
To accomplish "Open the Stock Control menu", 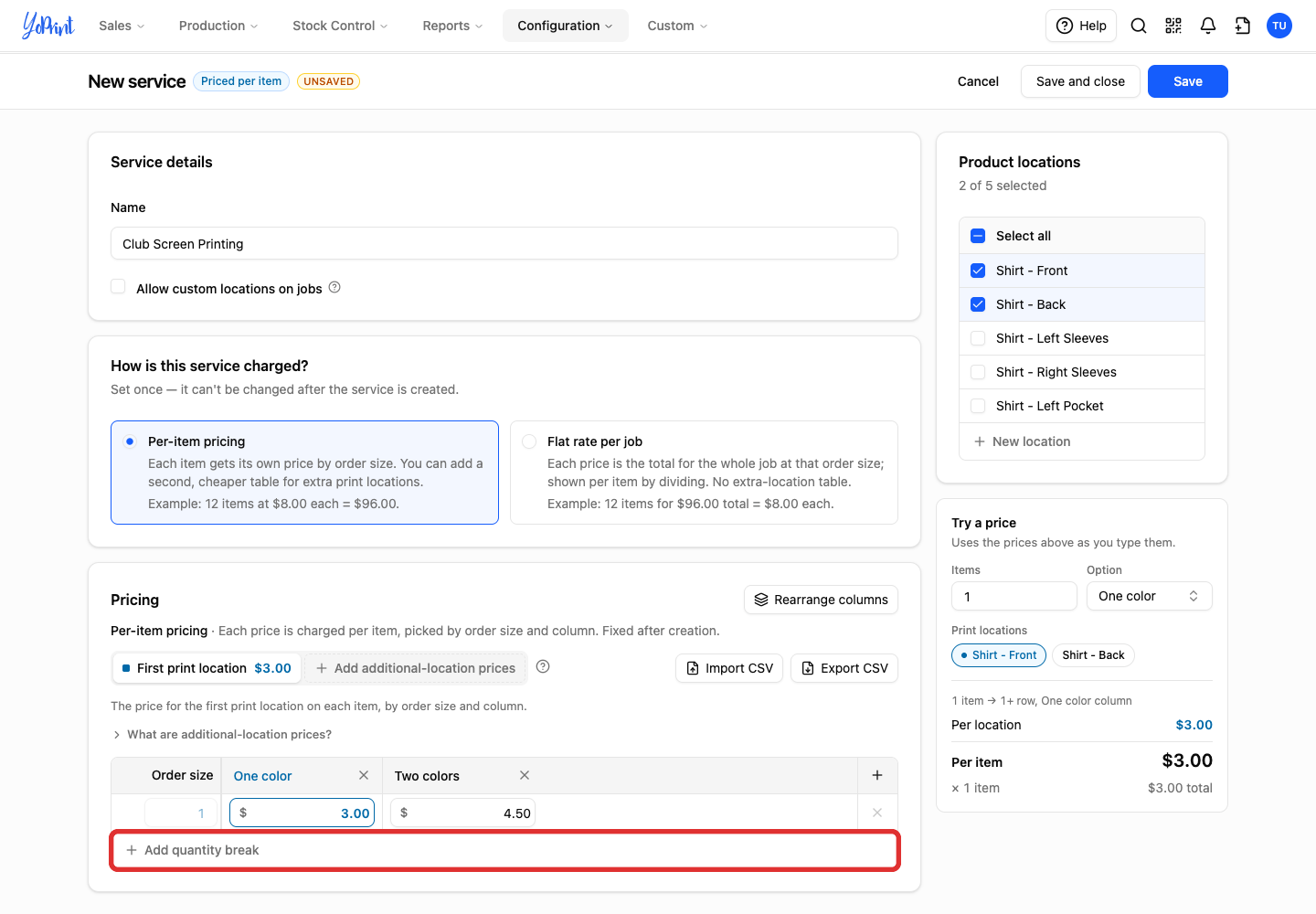I will 340,26.
